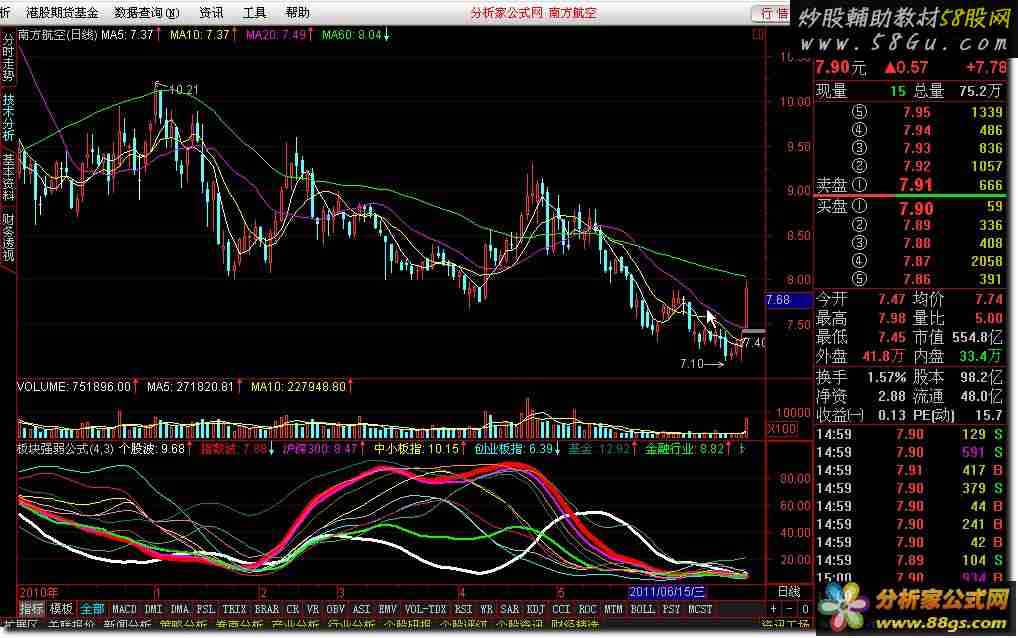1018x638 pixels.
Task: Select the 指标 tab in the indicator bar
Action: (x=31, y=609)
